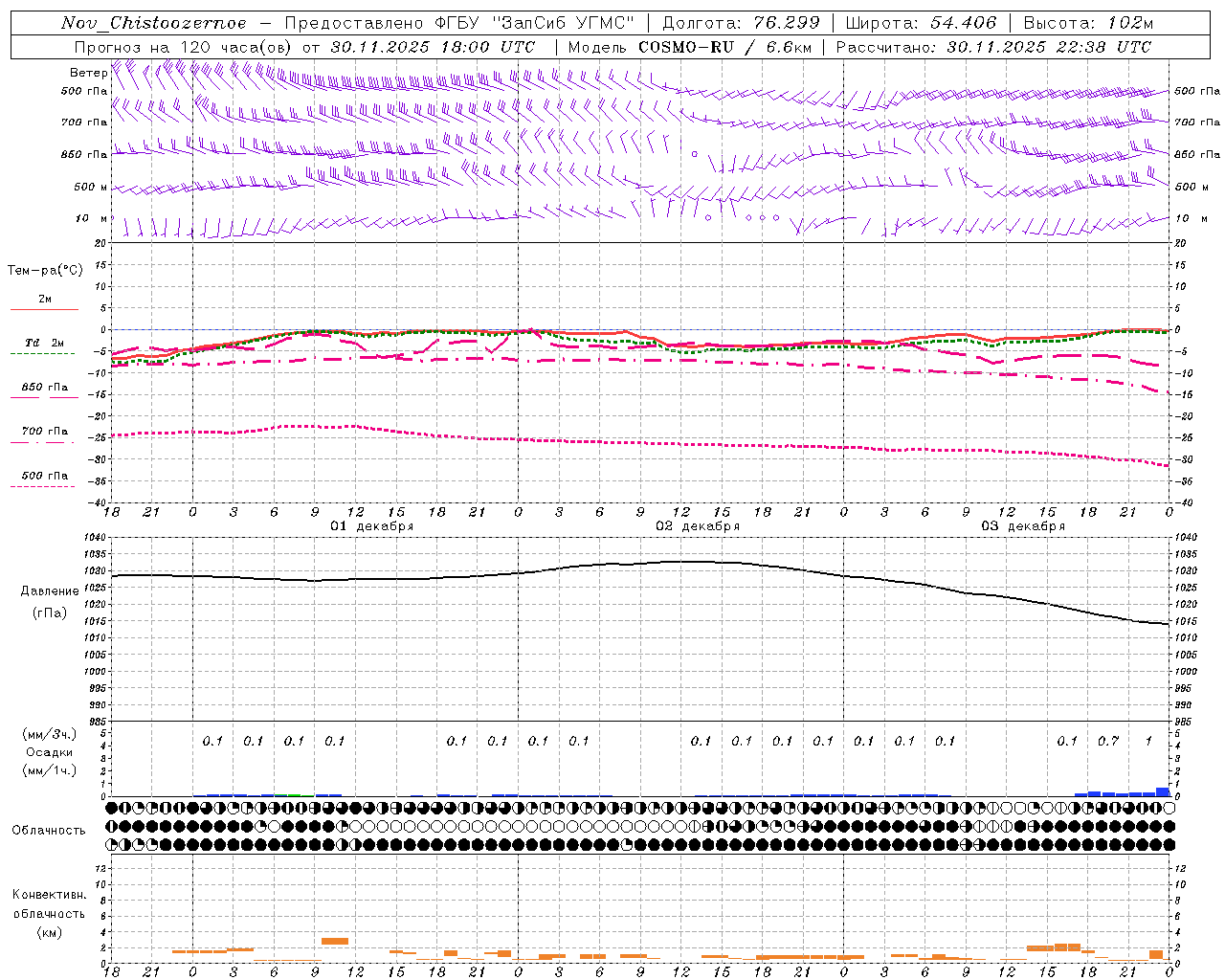Click the latitude value Широта: 54.406
The width and height of the screenshot is (1225, 980).
[921, 23]
